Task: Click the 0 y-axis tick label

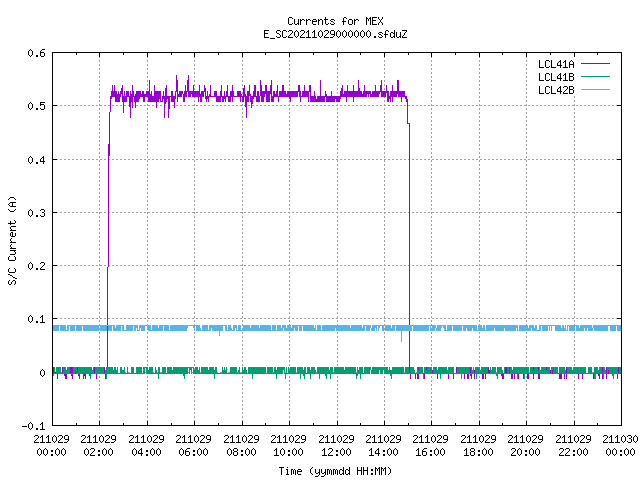Action: click(x=42, y=373)
